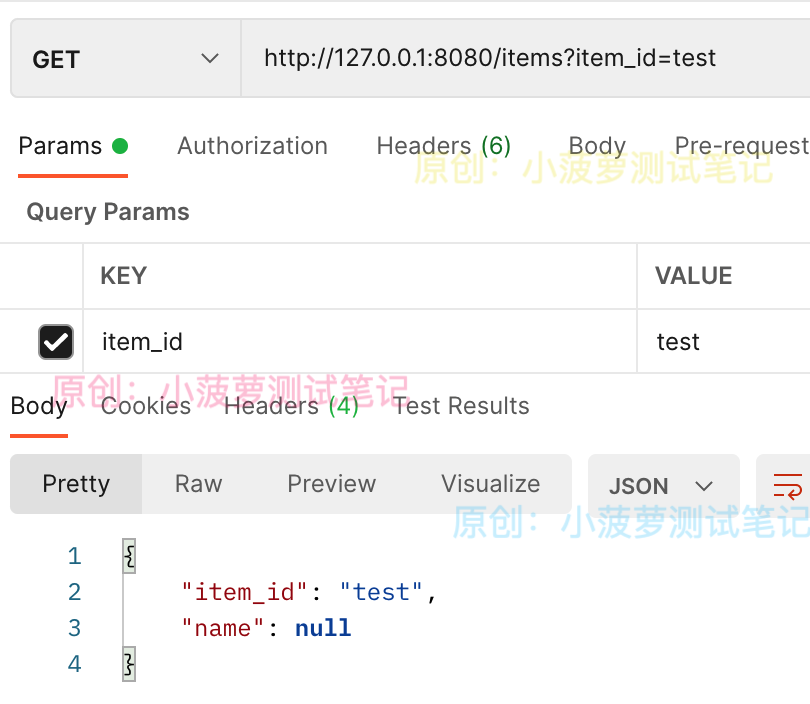810x704 pixels.
Task: Click the Query Params heading
Action: pos(108,212)
